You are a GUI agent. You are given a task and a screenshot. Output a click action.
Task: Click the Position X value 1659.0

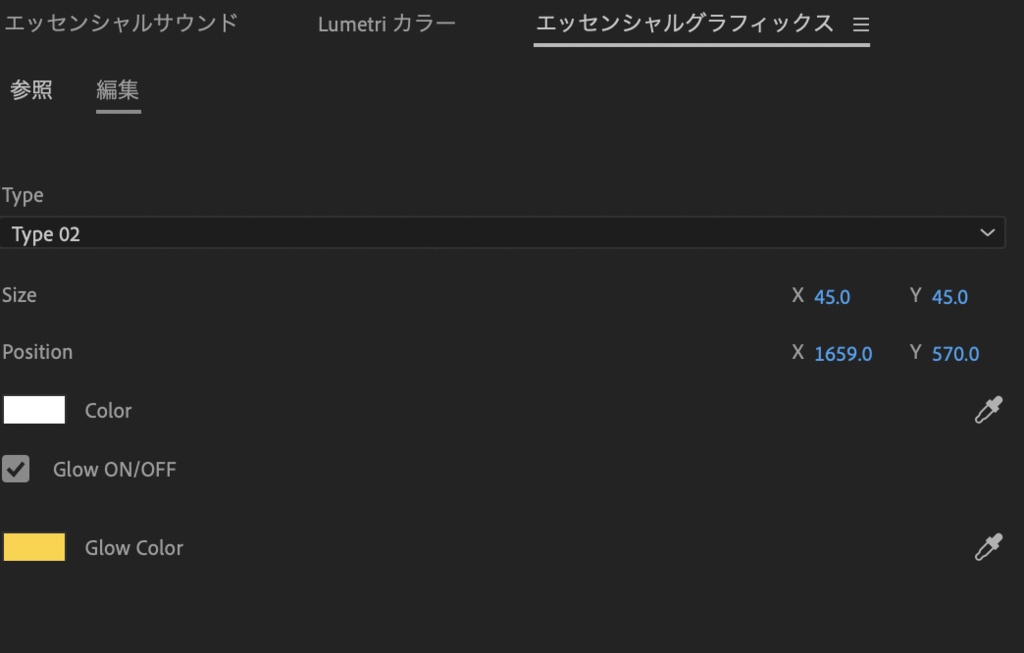tap(845, 353)
